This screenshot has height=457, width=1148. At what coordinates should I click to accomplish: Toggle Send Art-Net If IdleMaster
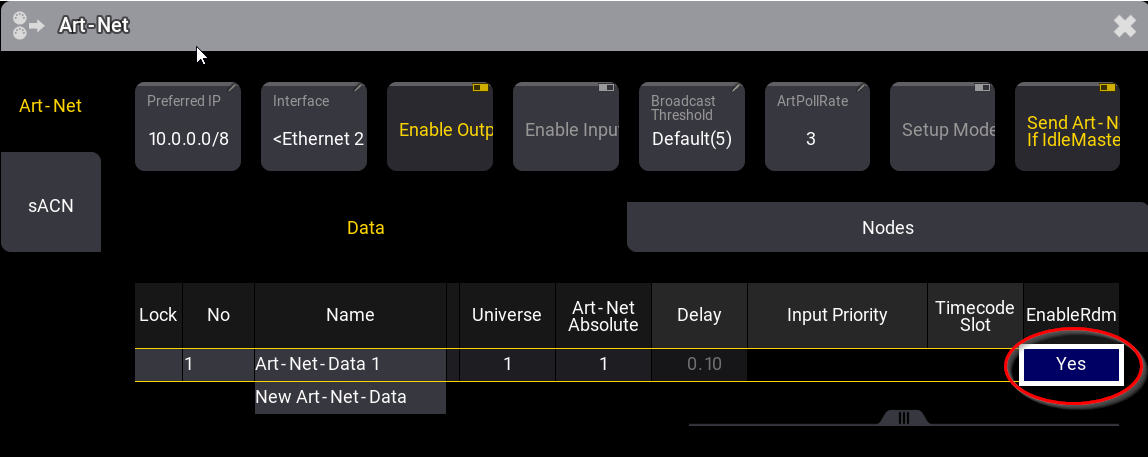coord(1067,127)
